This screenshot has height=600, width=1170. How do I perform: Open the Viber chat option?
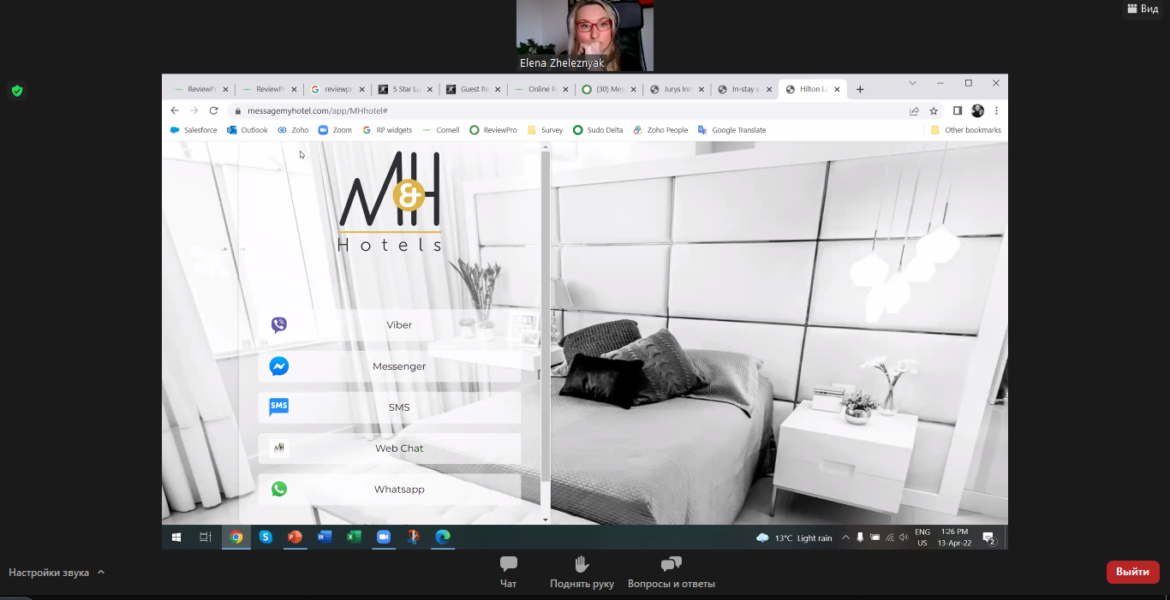point(390,325)
